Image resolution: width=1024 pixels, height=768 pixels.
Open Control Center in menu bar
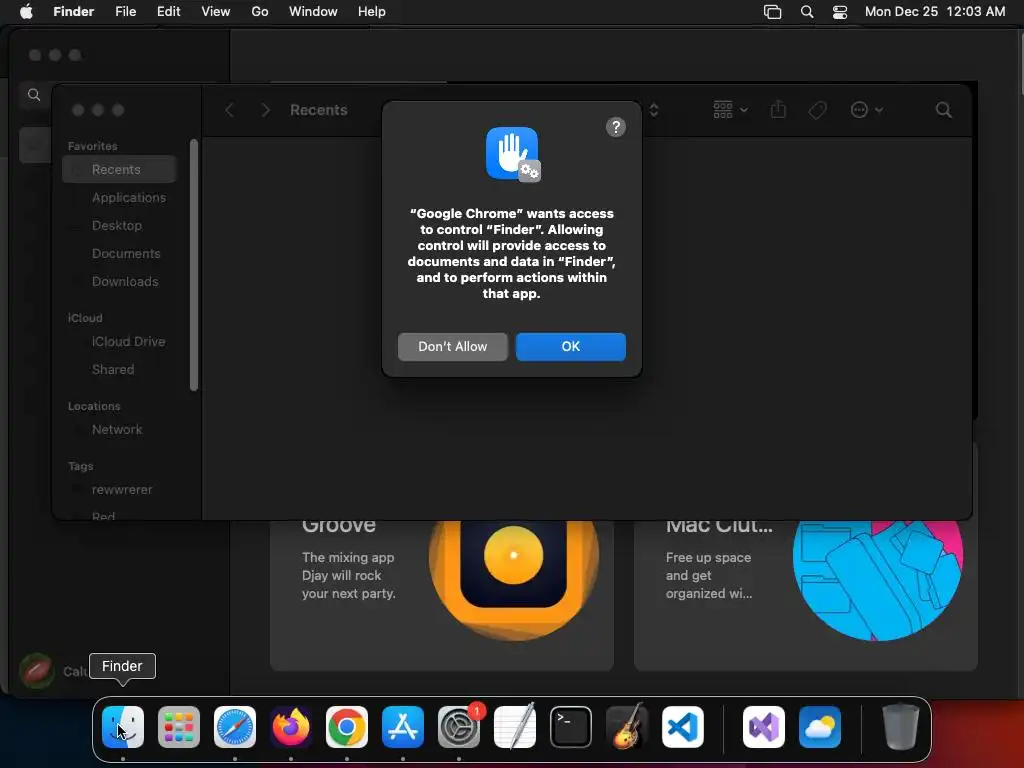pyautogui.click(x=840, y=12)
